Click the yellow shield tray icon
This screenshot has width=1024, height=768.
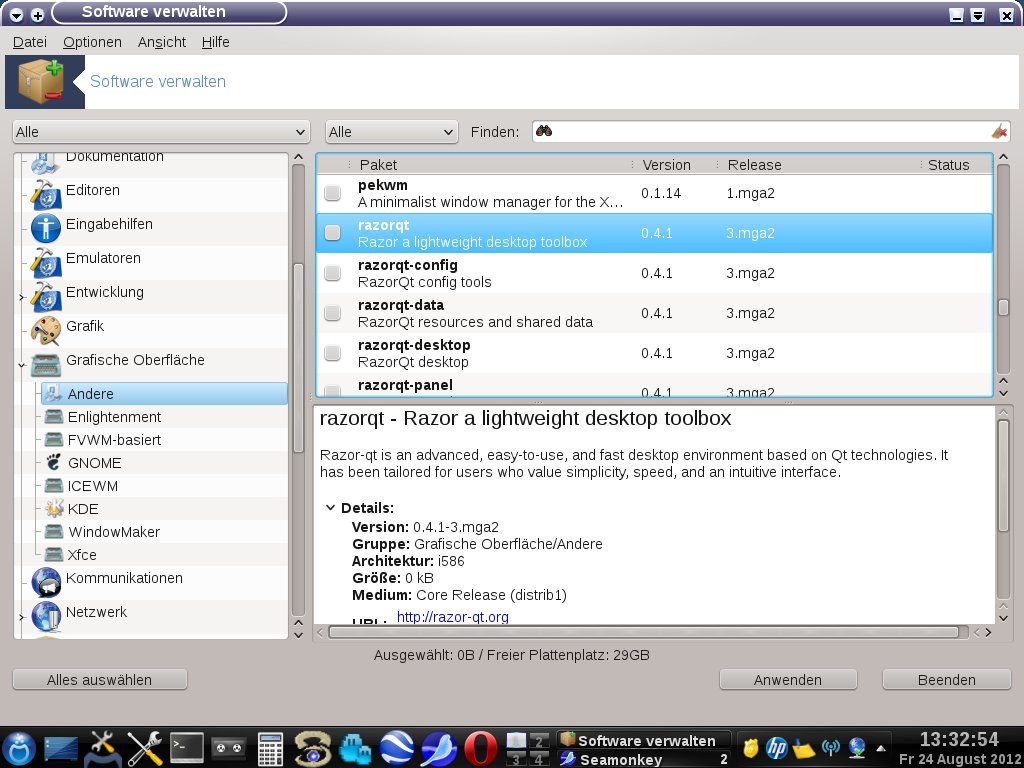coord(751,747)
